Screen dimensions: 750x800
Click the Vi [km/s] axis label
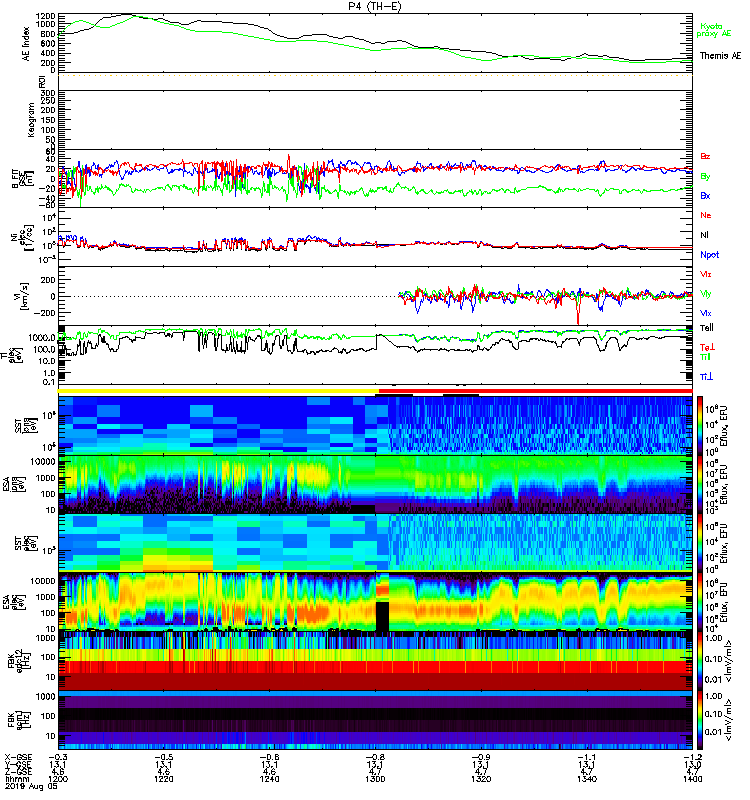(x=23, y=296)
